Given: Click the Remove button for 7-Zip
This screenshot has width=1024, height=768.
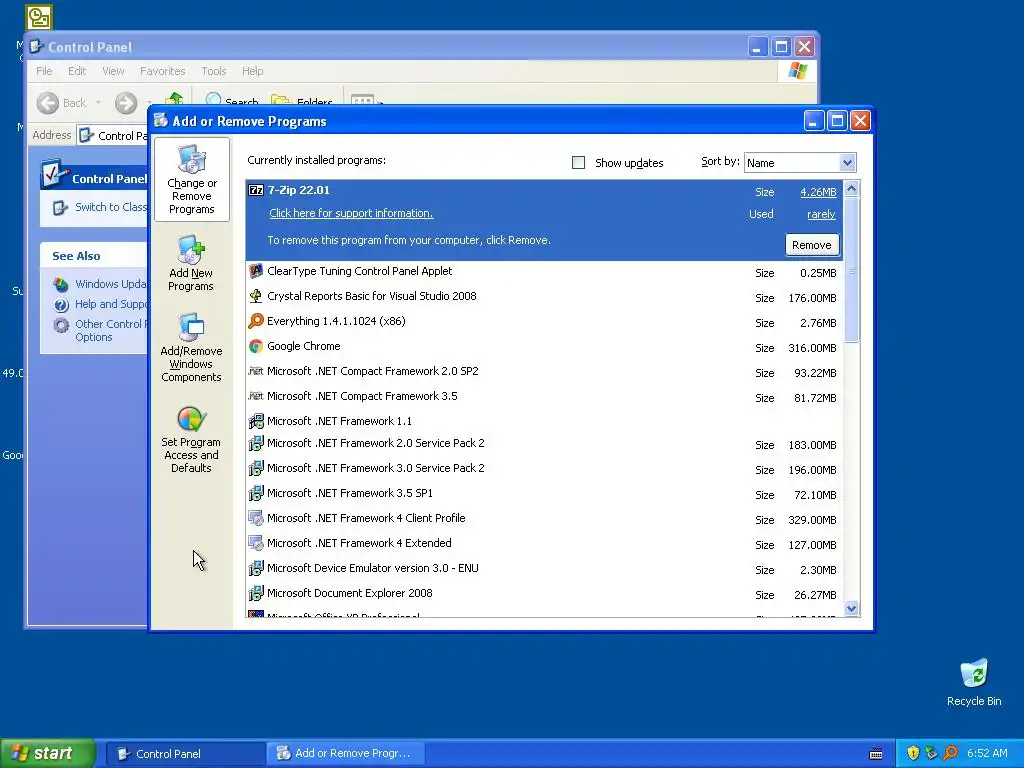Looking at the screenshot, I should coord(812,245).
